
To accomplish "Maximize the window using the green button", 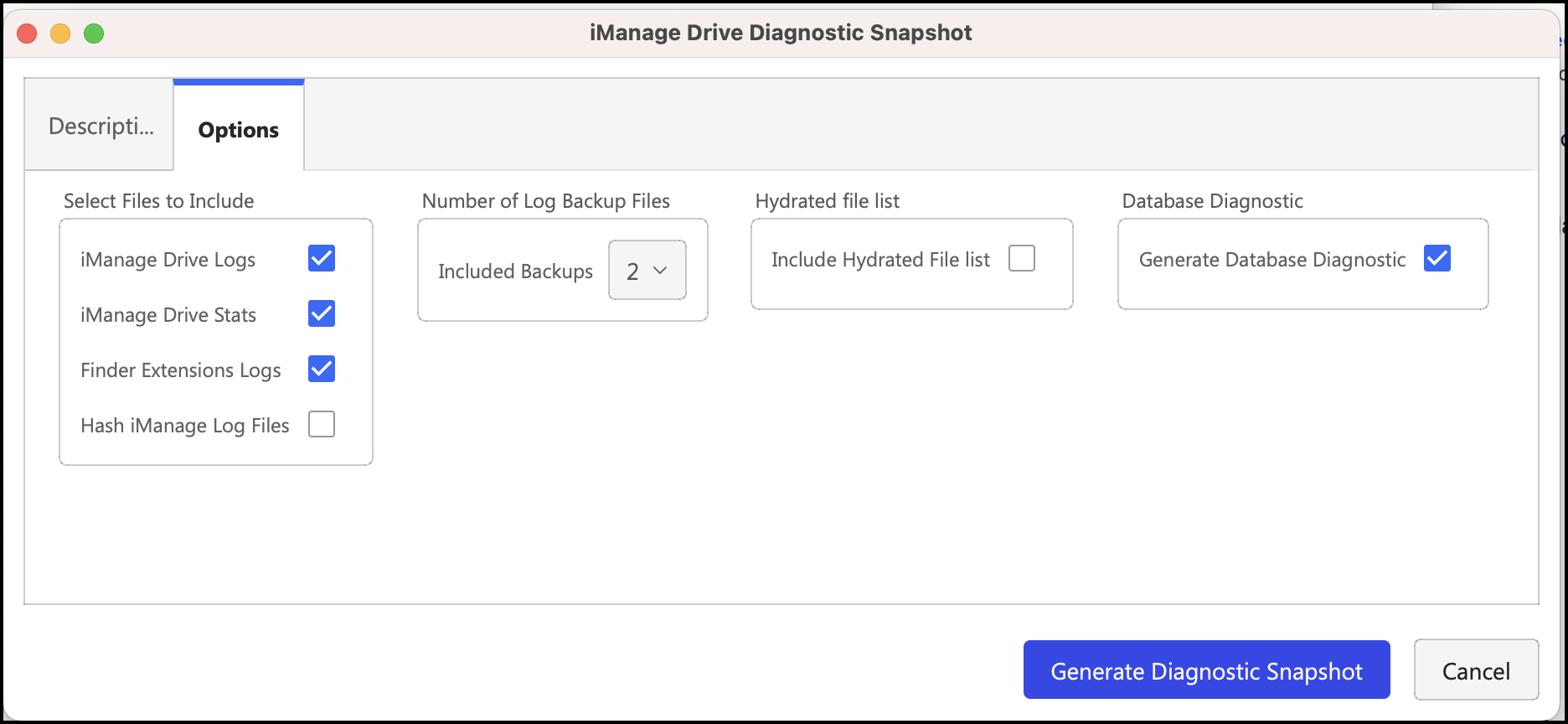I will (94, 34).
